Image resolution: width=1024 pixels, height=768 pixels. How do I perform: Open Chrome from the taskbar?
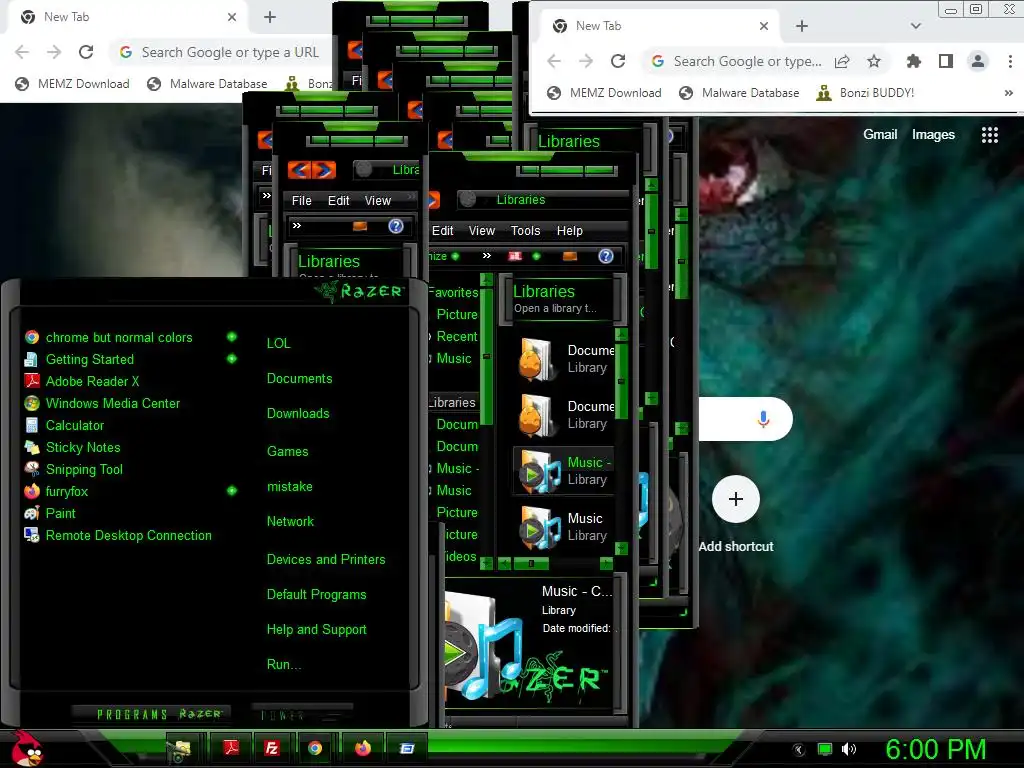pos(315,748)
